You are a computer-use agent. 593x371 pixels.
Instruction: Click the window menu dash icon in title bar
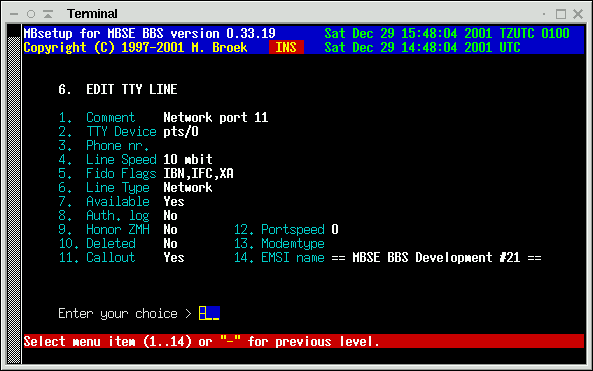(14, 14)
